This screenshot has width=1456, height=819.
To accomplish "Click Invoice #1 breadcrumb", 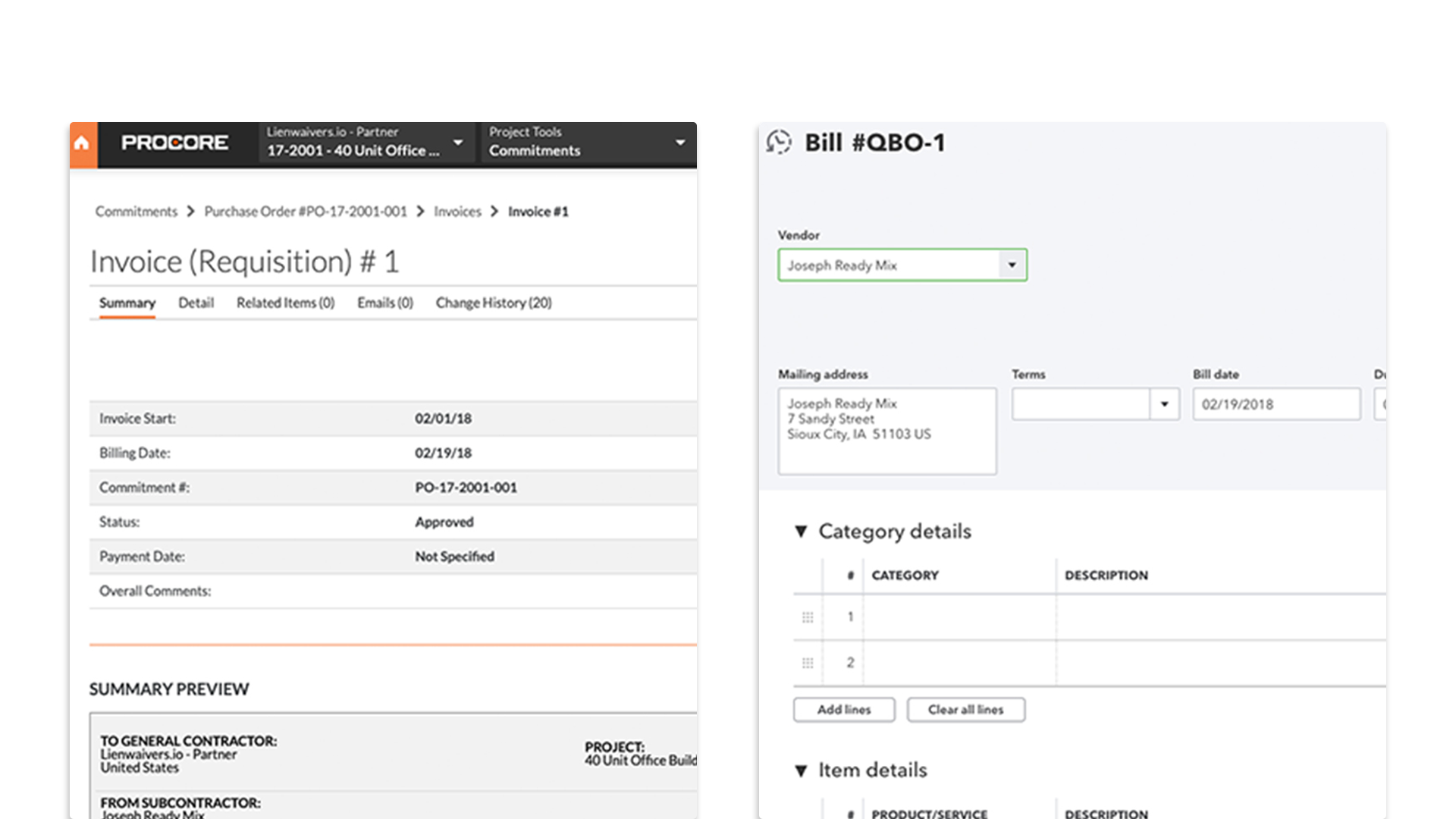I will point(538,212).
